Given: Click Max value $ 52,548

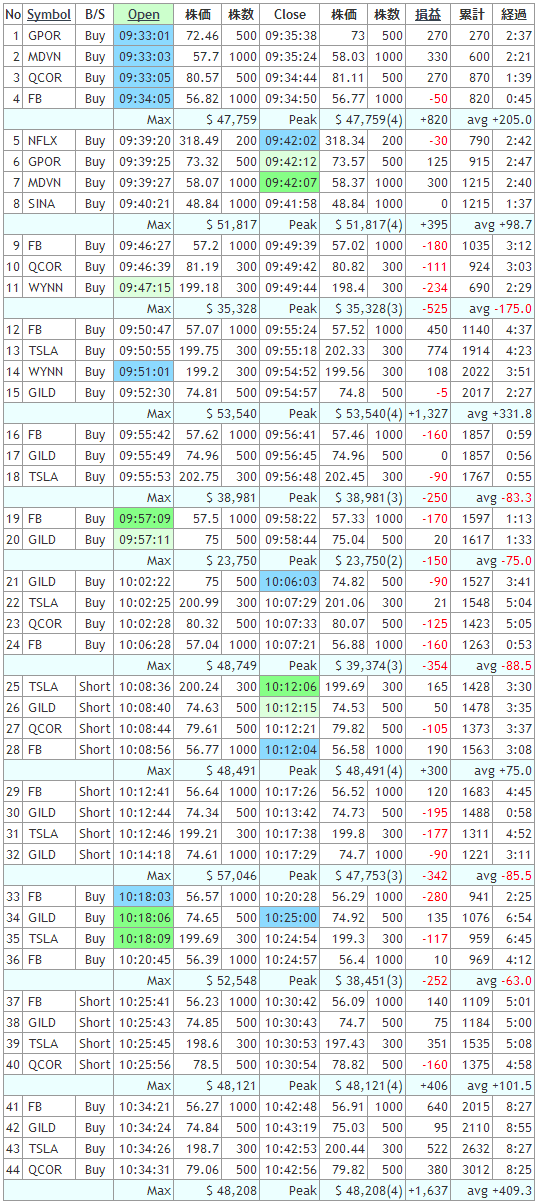Looking at the screenshot, I should [x=231, y=981].
